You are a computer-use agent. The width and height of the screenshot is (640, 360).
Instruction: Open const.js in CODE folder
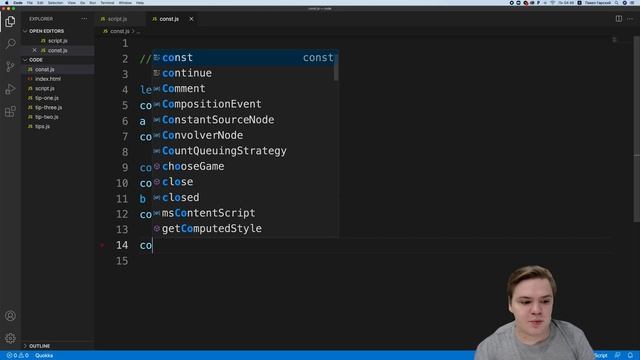44,69
